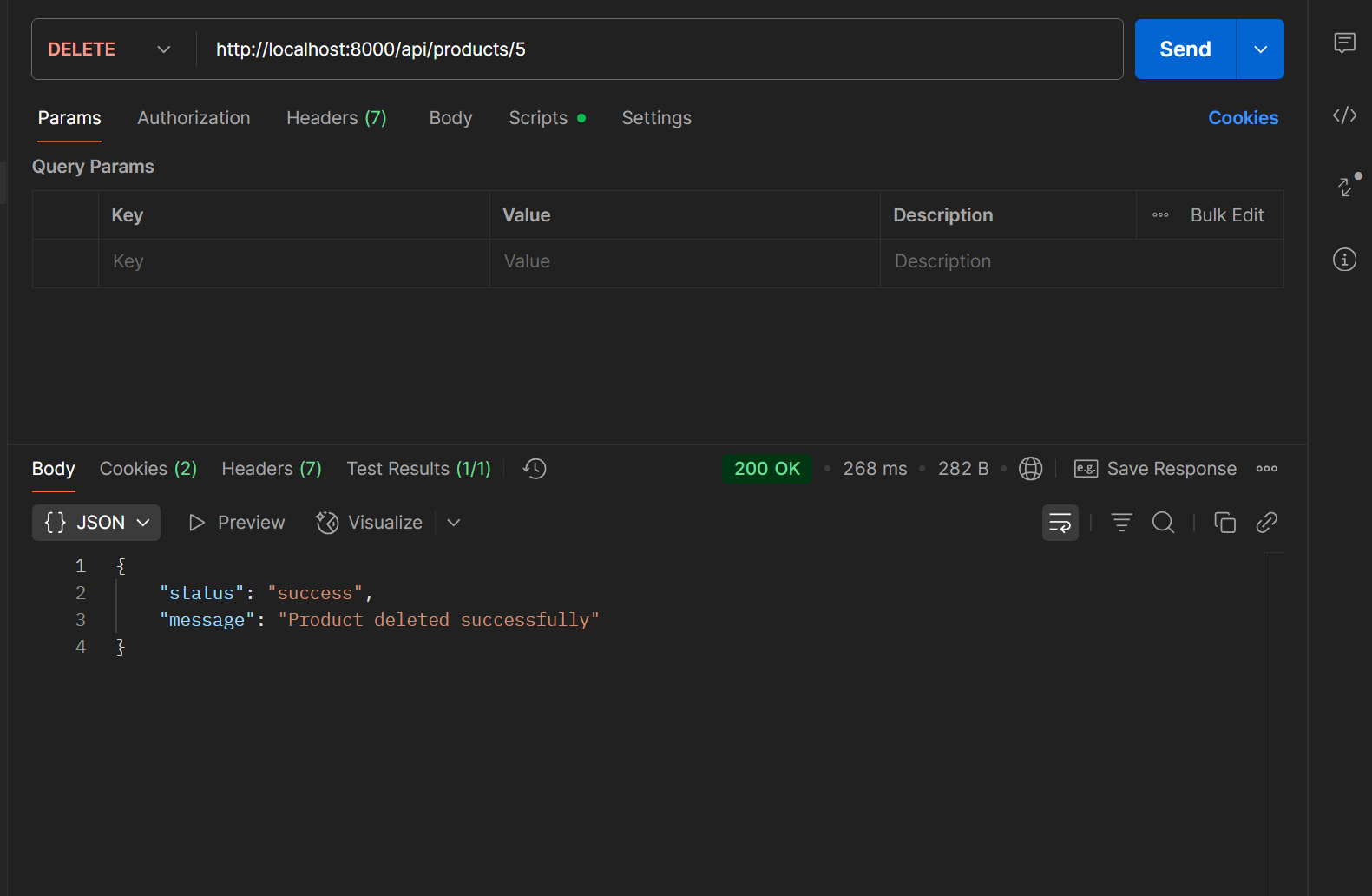Viewport: 1372px width, 896px height.
Task: Switch to the Authorization tab
Action: pos(194,118)
